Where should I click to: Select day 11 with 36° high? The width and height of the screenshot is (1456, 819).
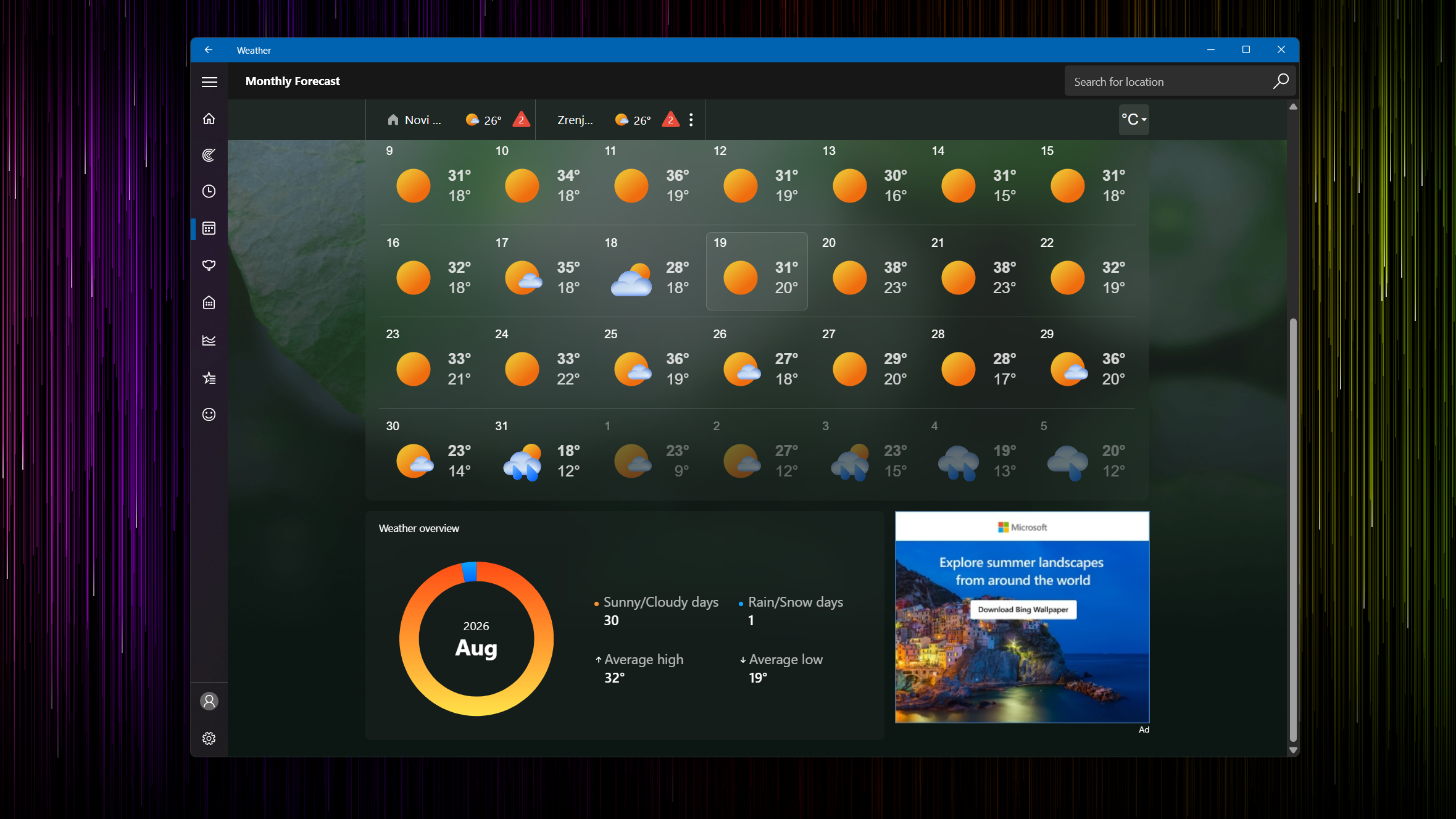pos(648,179)
